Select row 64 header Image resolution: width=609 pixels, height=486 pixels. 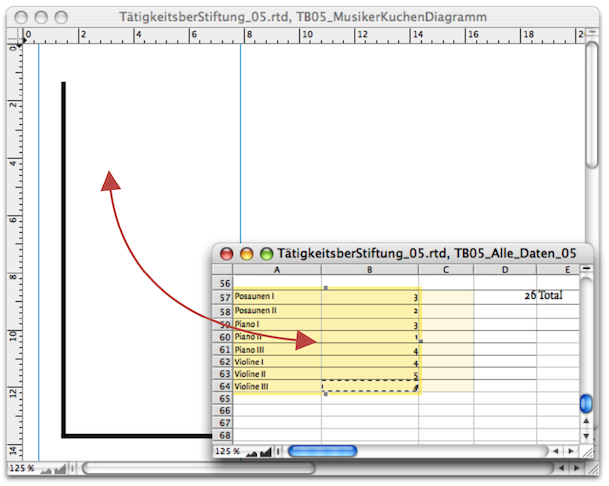pos(222,385)
